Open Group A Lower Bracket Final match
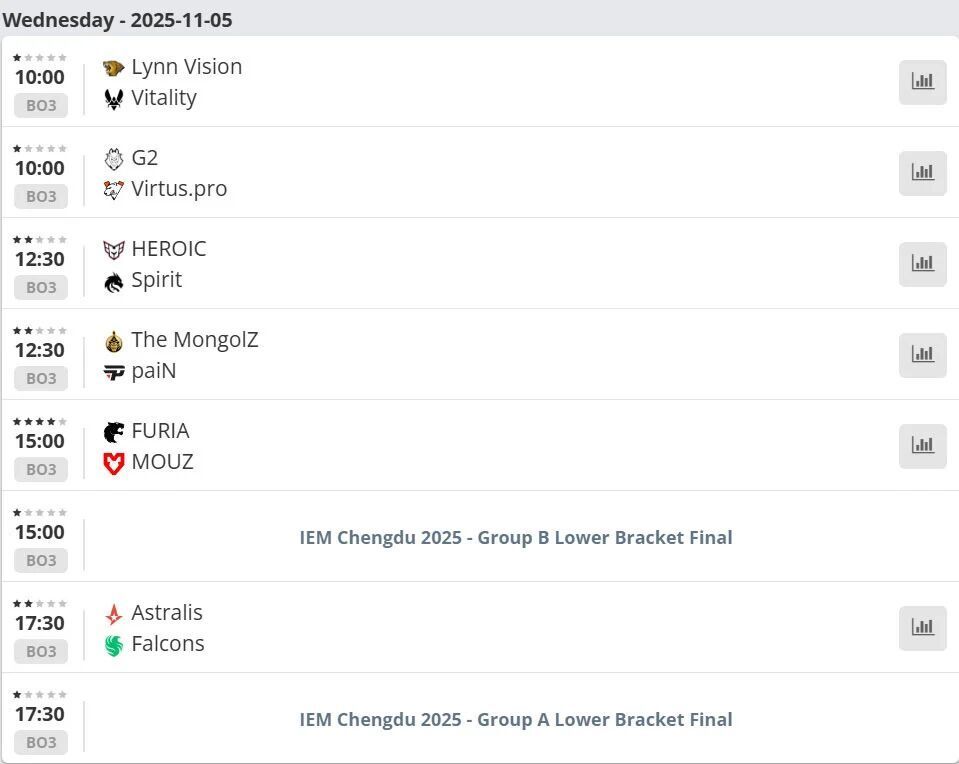959x764 pixels. tap(516, 720)
